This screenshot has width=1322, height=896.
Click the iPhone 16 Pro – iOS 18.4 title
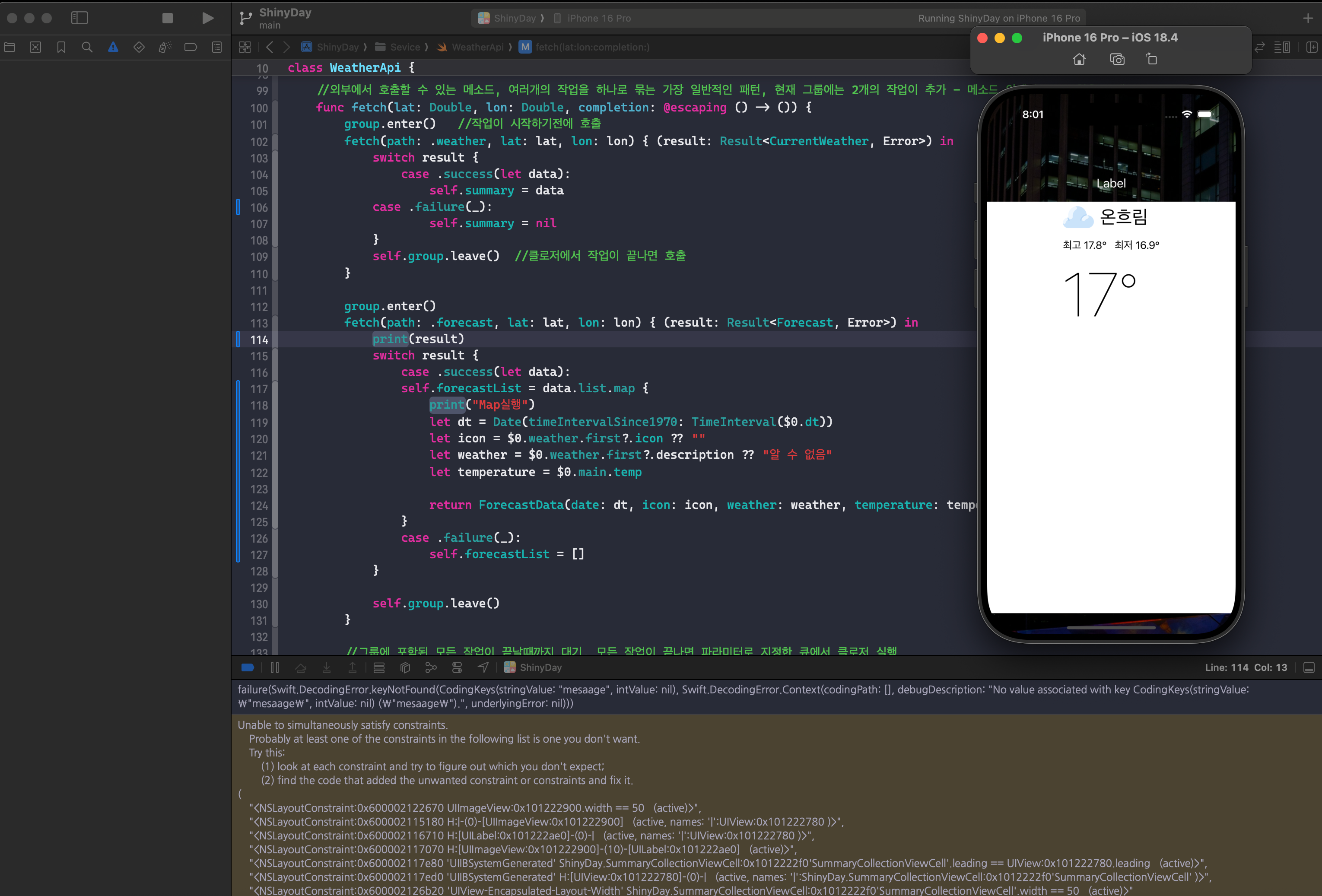point(1110,38)
